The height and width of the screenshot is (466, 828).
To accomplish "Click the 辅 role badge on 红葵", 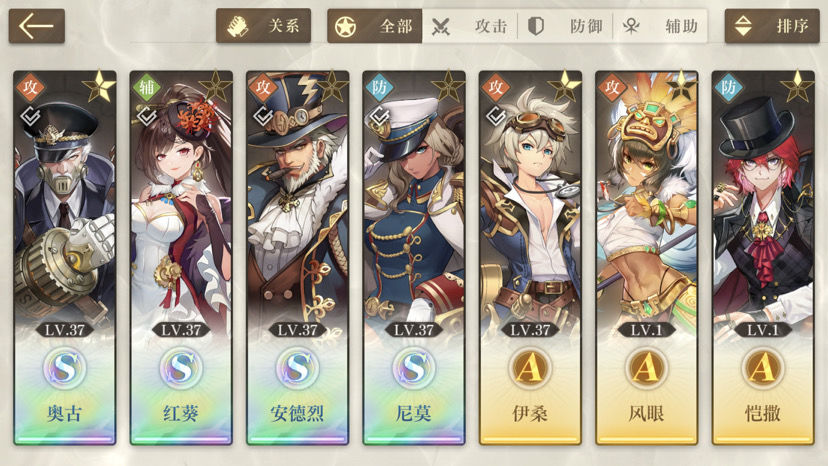I will (146, 87).
